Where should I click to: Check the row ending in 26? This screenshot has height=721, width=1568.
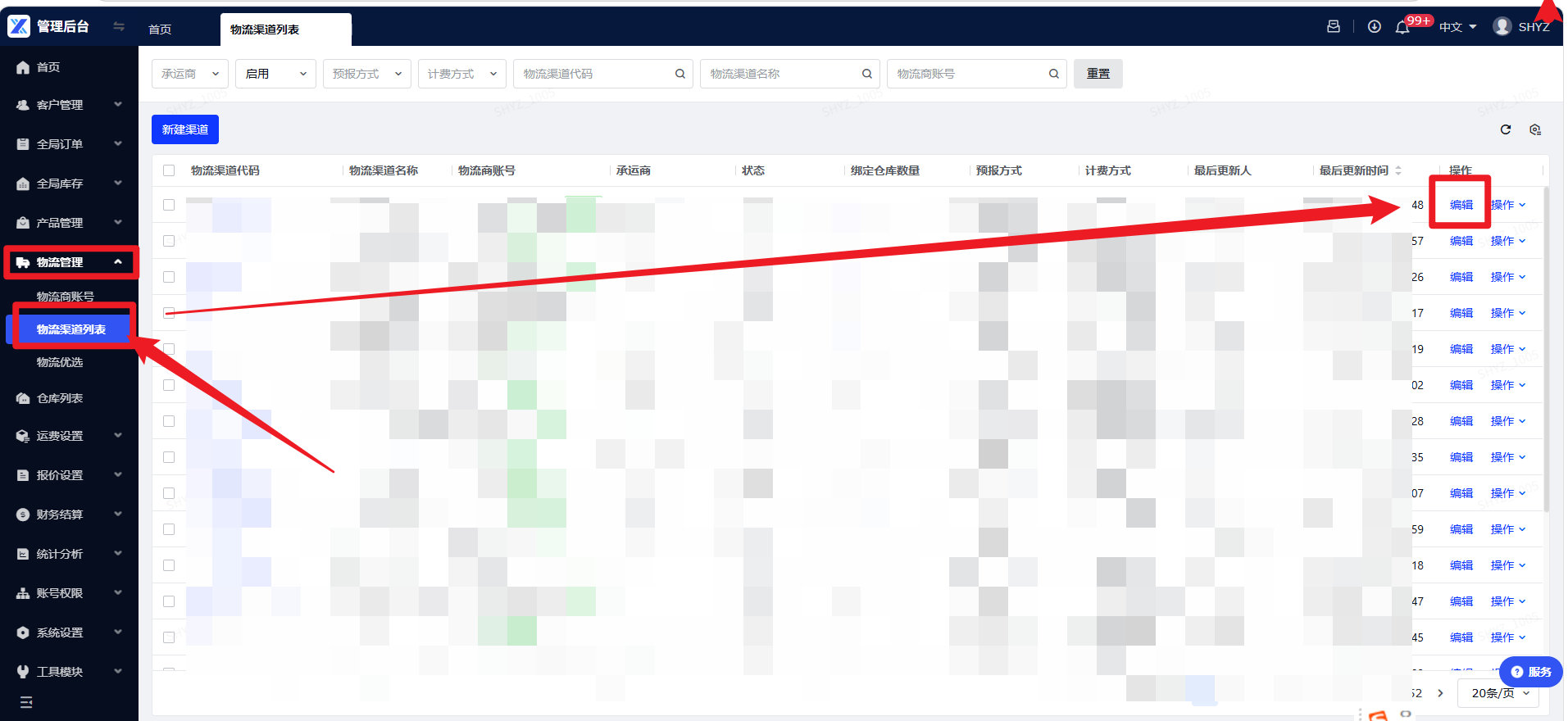tap(169, 277)
